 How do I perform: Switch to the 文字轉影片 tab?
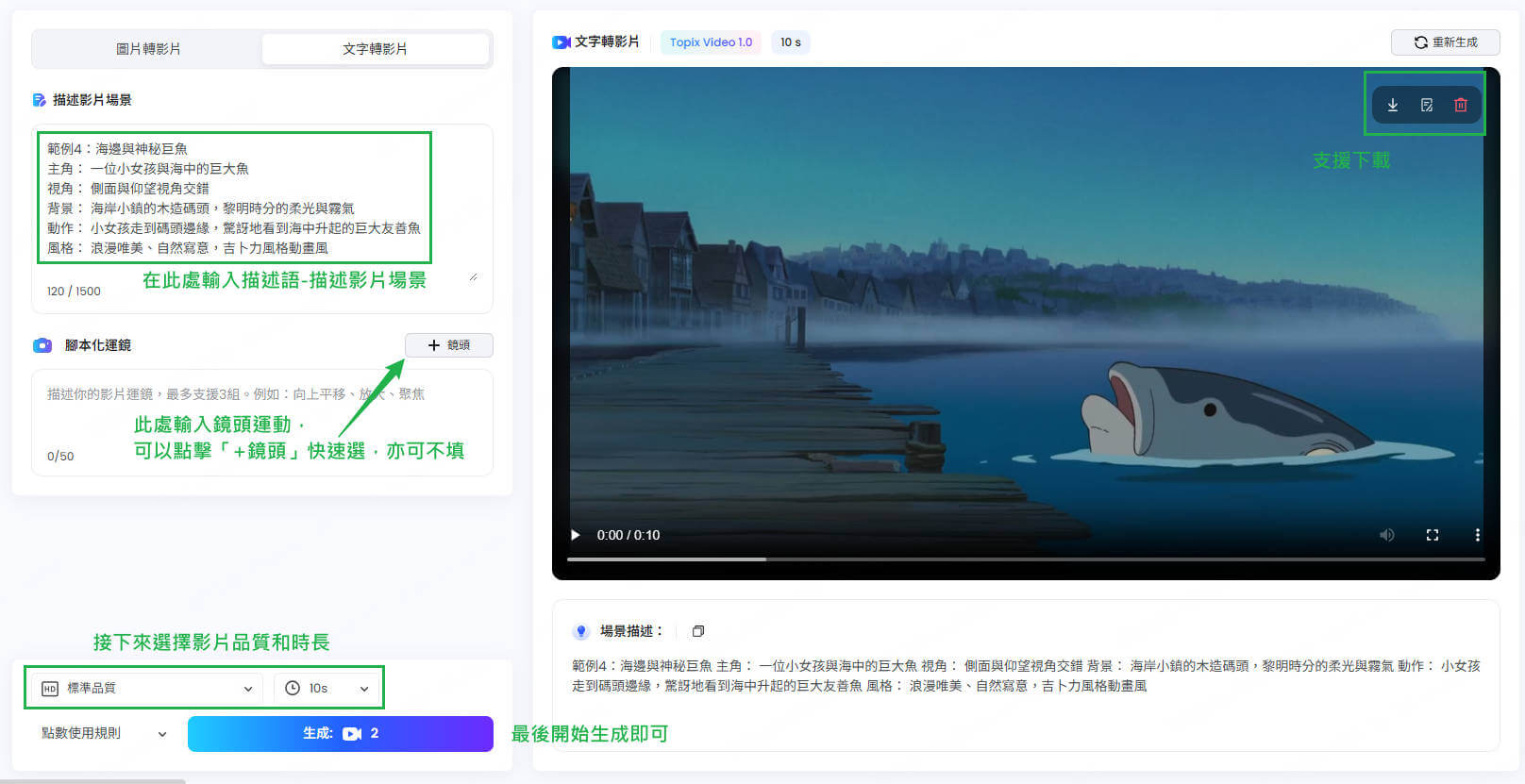coord(375,49)
